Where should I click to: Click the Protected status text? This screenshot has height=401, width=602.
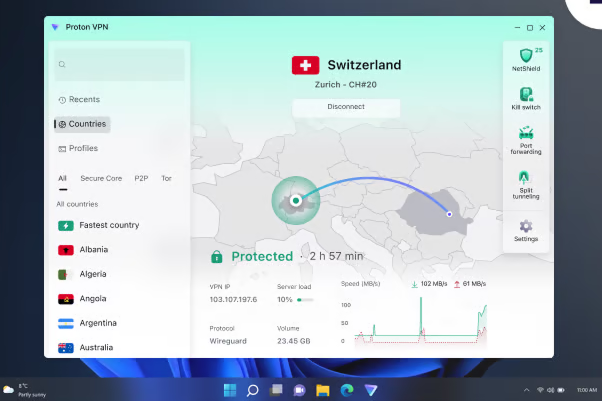262,257
